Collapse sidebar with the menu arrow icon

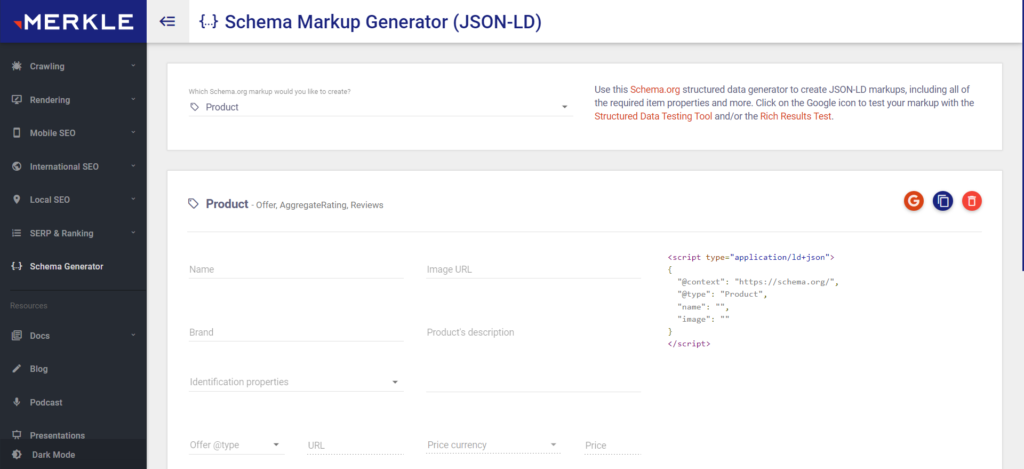point(168,22)
